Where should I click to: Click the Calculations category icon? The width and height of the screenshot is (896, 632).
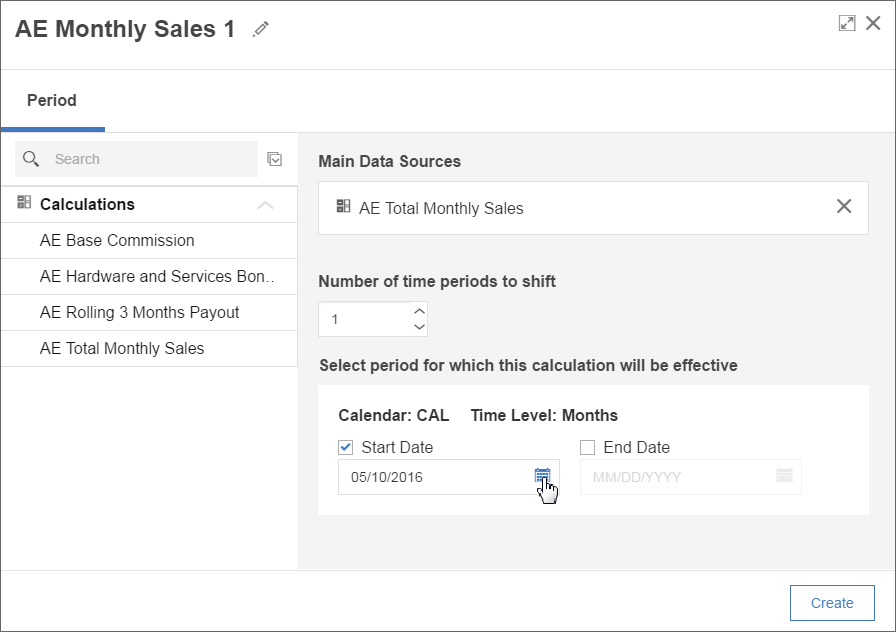coord(25,203)
